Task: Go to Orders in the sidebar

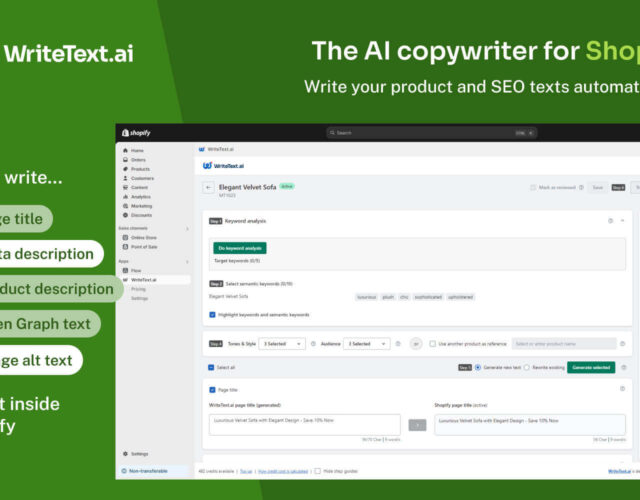Action: pyautogui.click(x=138, y=159)
